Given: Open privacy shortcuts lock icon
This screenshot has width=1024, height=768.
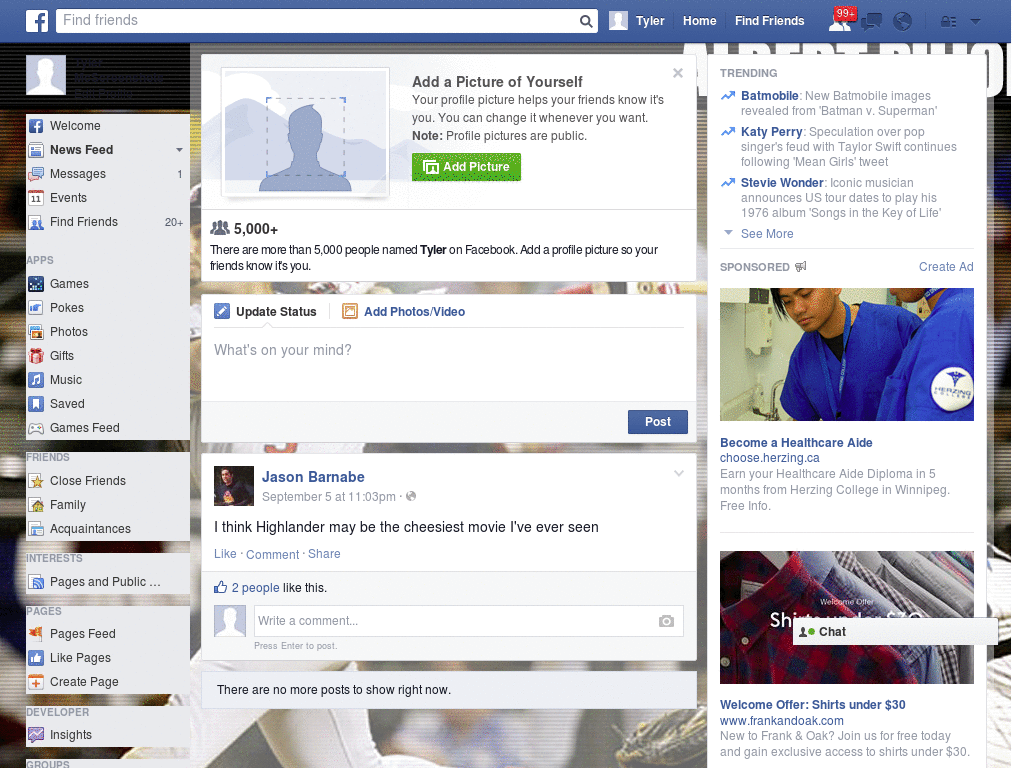Looking at the screenshot, I should pos(948,22).
